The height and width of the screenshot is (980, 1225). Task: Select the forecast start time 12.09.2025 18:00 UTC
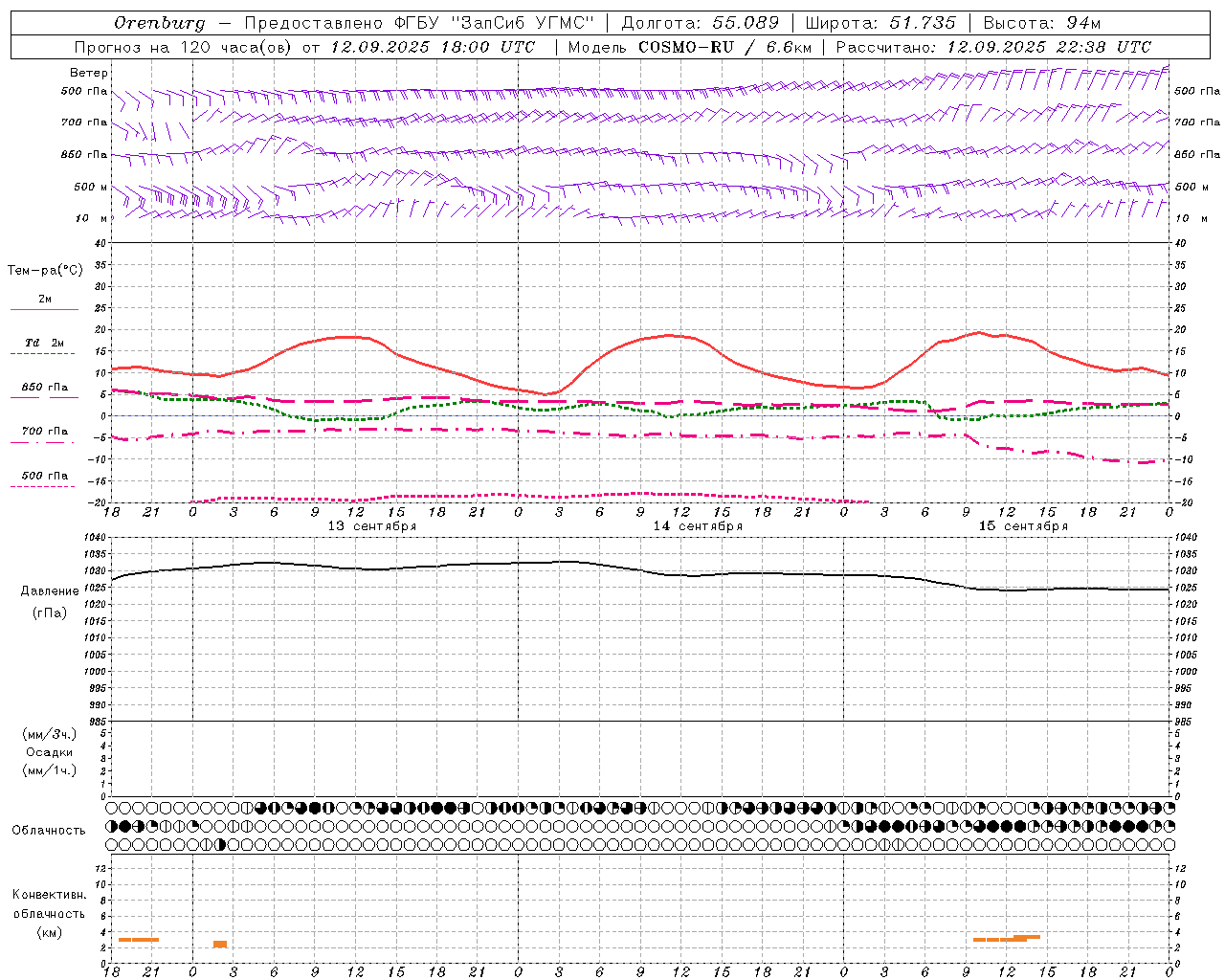pos(433,47)
